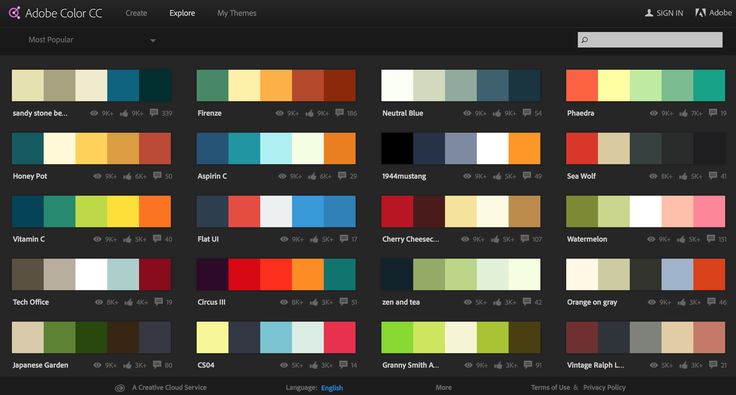Select the pink swatch in Watermelon palette
The width and height of the screenshot is (736, 395).
click(x=709, y=211)
